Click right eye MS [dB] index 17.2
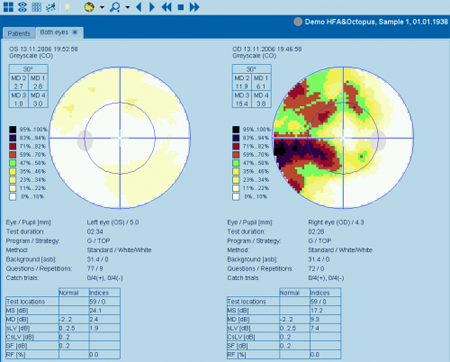This screenshot has height=362, width=450. (316, 310)
